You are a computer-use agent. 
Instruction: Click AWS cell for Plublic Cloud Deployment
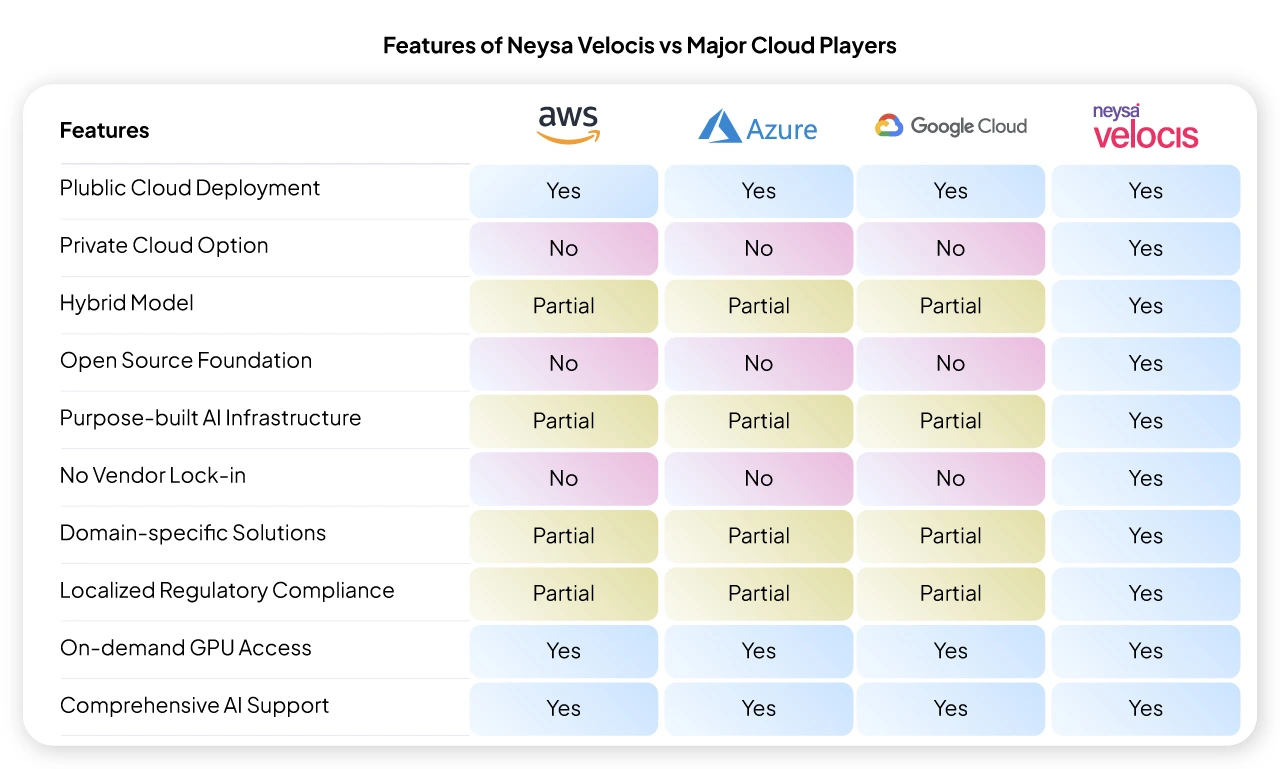[564, 191]
